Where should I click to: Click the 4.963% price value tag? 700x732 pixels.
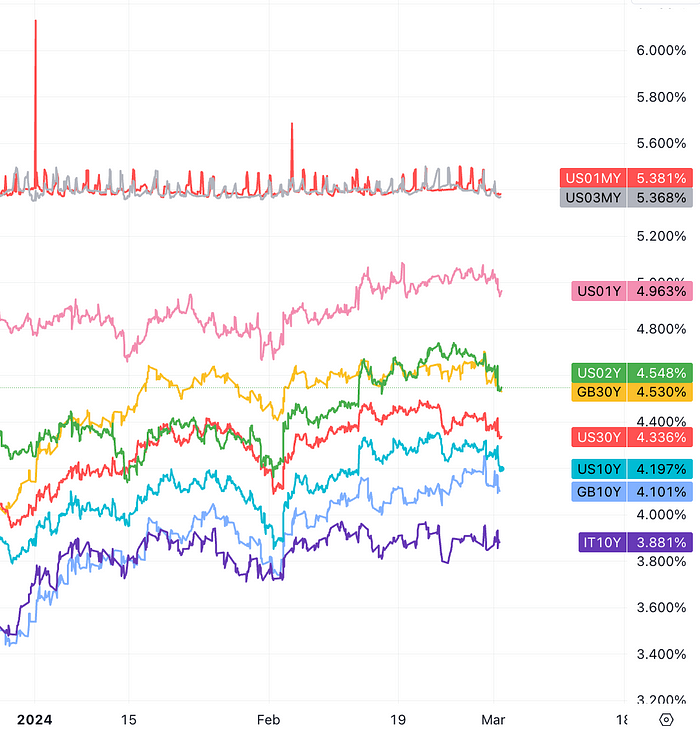[660, 291]
